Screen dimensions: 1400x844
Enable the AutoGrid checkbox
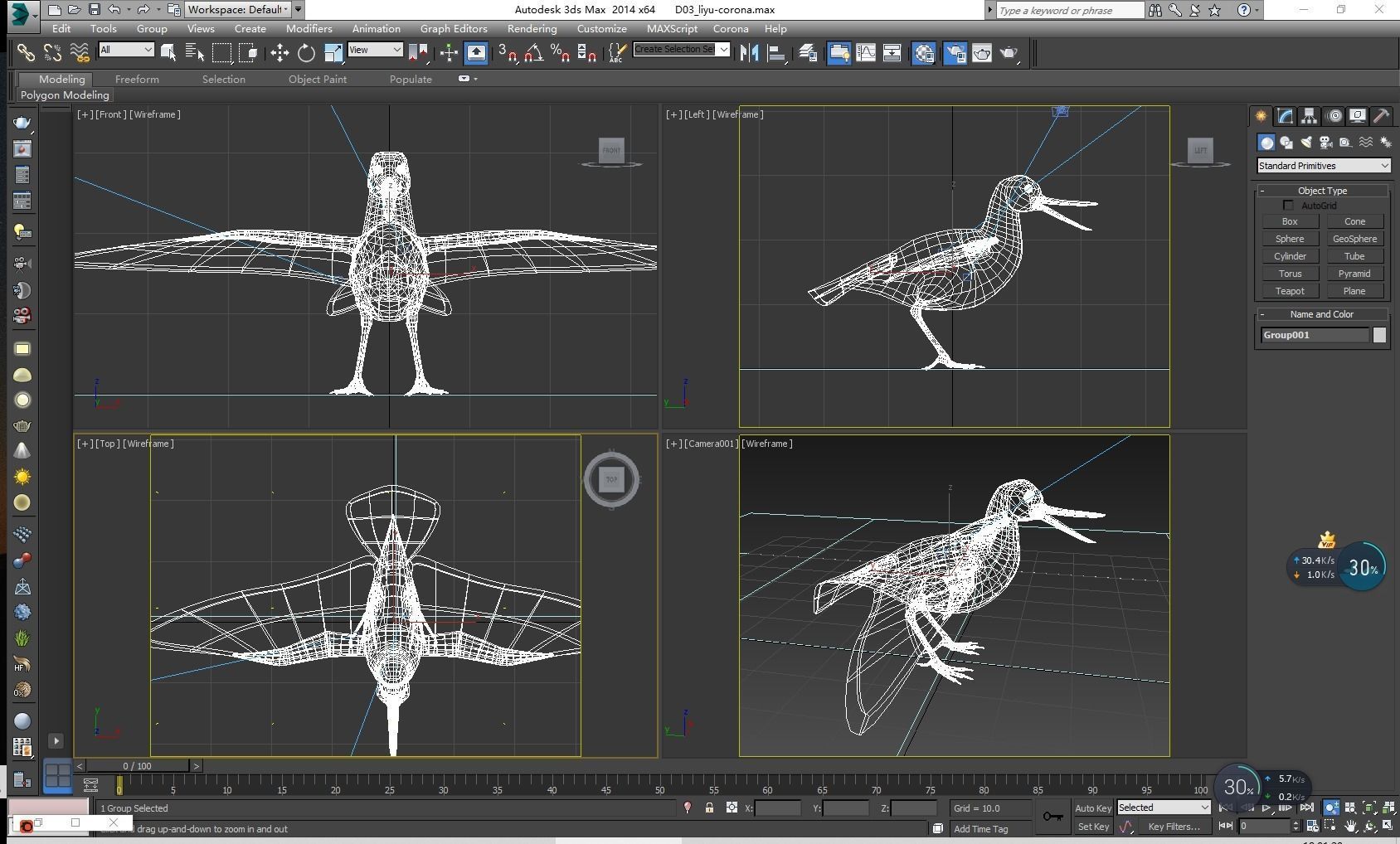pyautogui.click(x=1289, y=205)
